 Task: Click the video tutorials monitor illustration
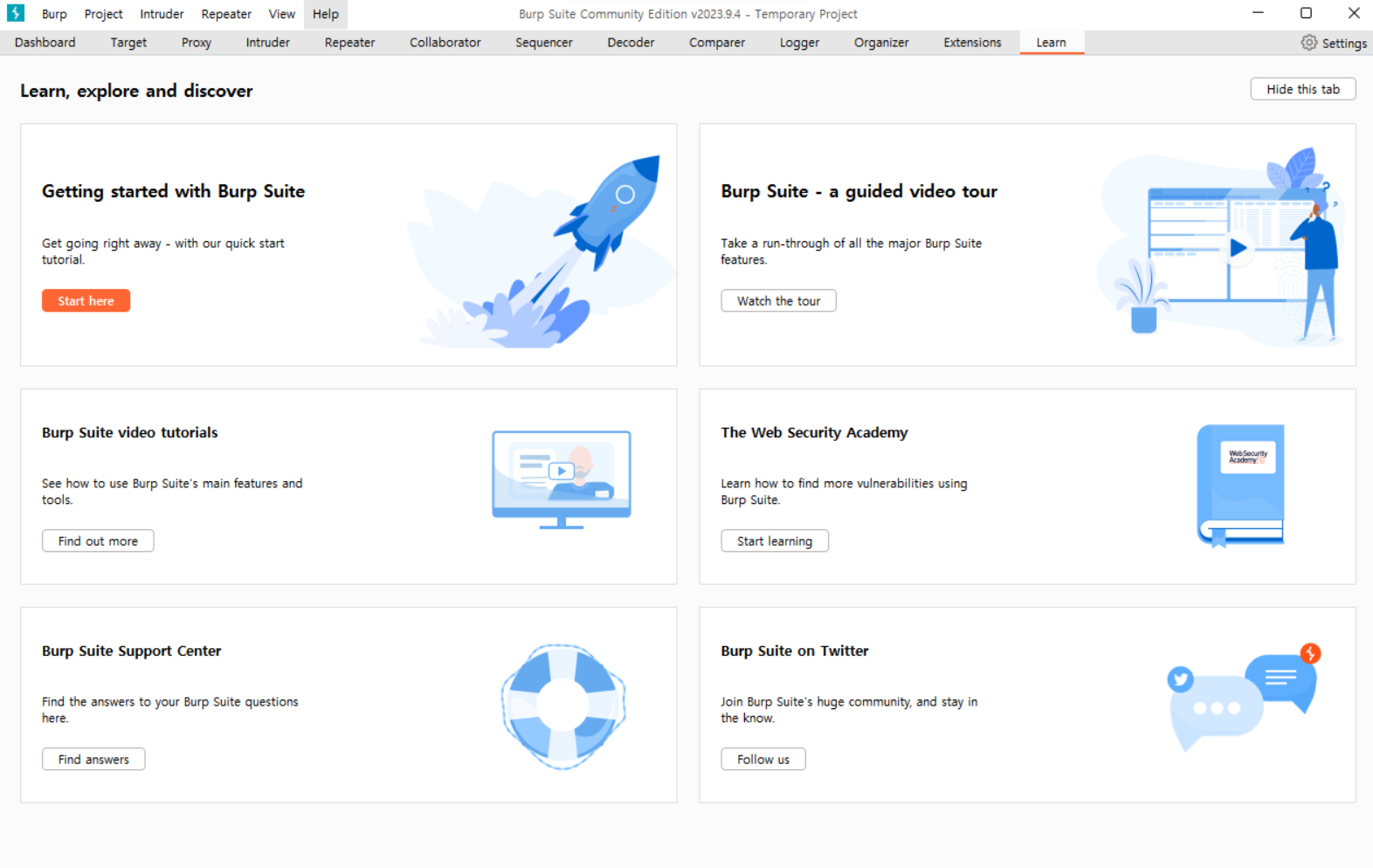click(x=562, y=479)
